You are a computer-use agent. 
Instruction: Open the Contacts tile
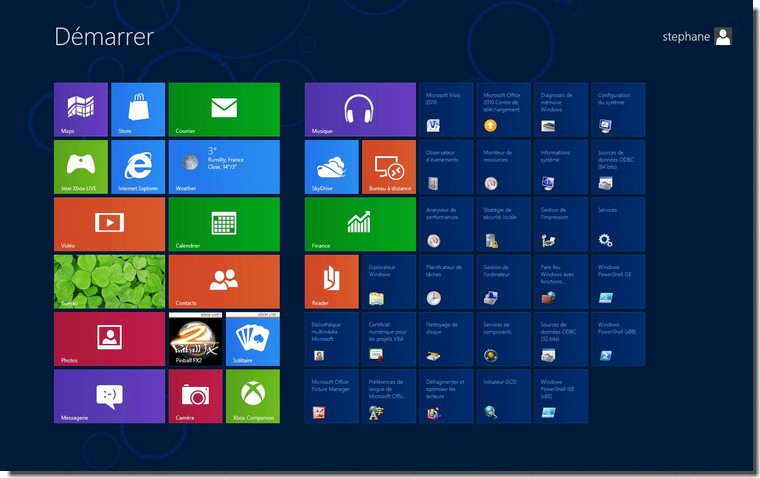click(224, 282)
